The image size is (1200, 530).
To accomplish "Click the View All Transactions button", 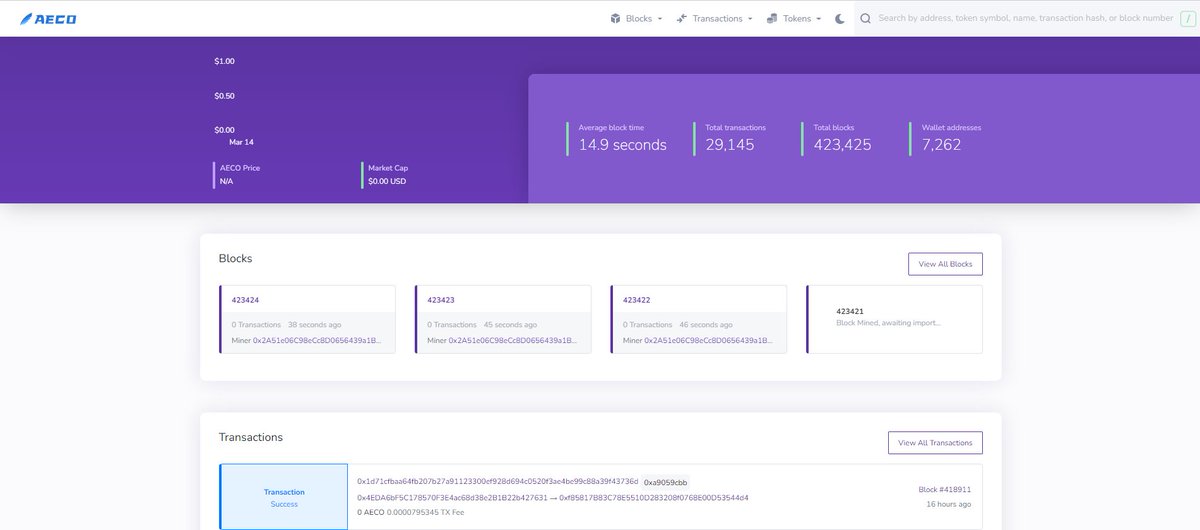I will (935, 442).
